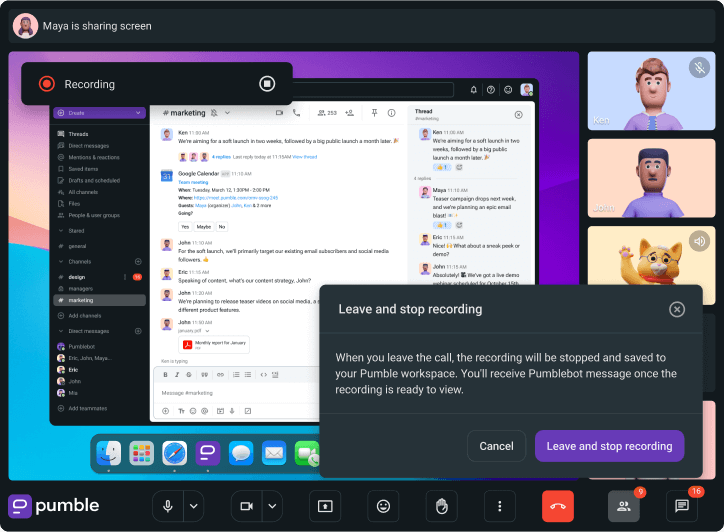This screenshot has height=532, width=724.
Task: Collapse the Direct messages section
Action: click(x=61, y=331)
